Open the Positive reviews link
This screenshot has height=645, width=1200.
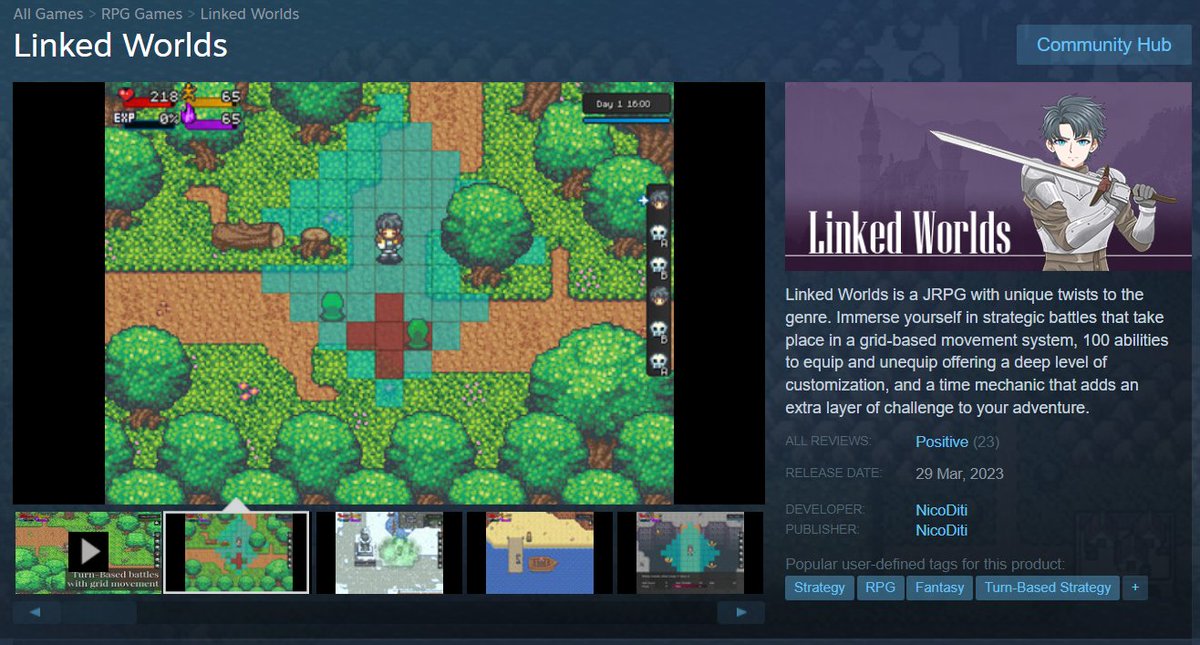pos(942,442)
